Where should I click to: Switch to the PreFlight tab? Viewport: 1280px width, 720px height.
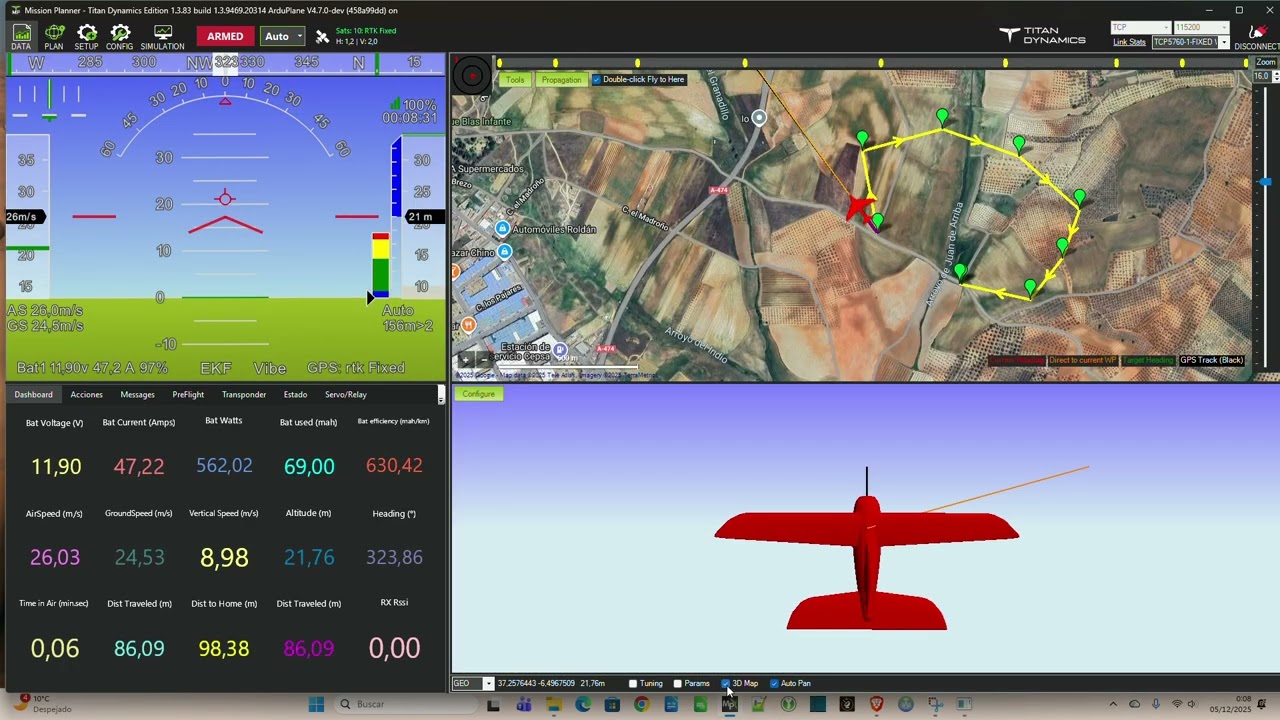coord(188,395)
